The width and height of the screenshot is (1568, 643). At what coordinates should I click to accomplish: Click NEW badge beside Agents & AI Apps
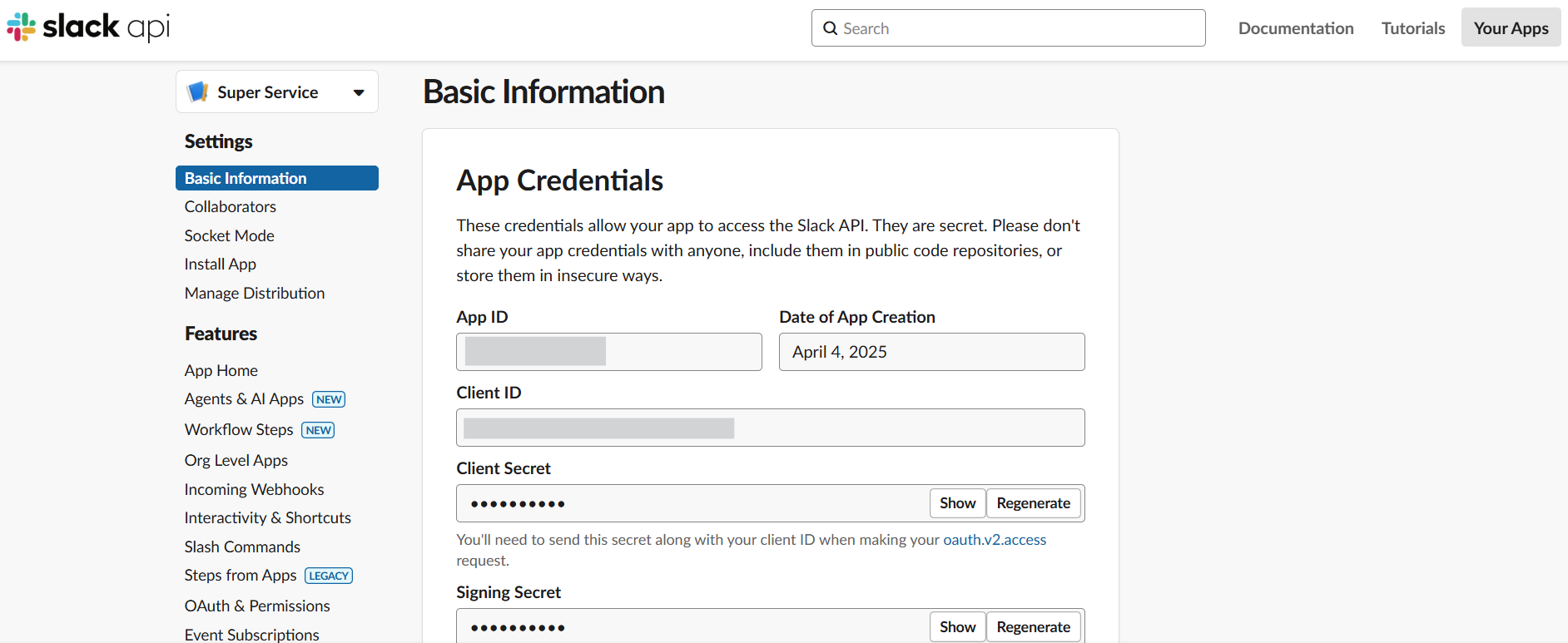(x=329, y=399)
